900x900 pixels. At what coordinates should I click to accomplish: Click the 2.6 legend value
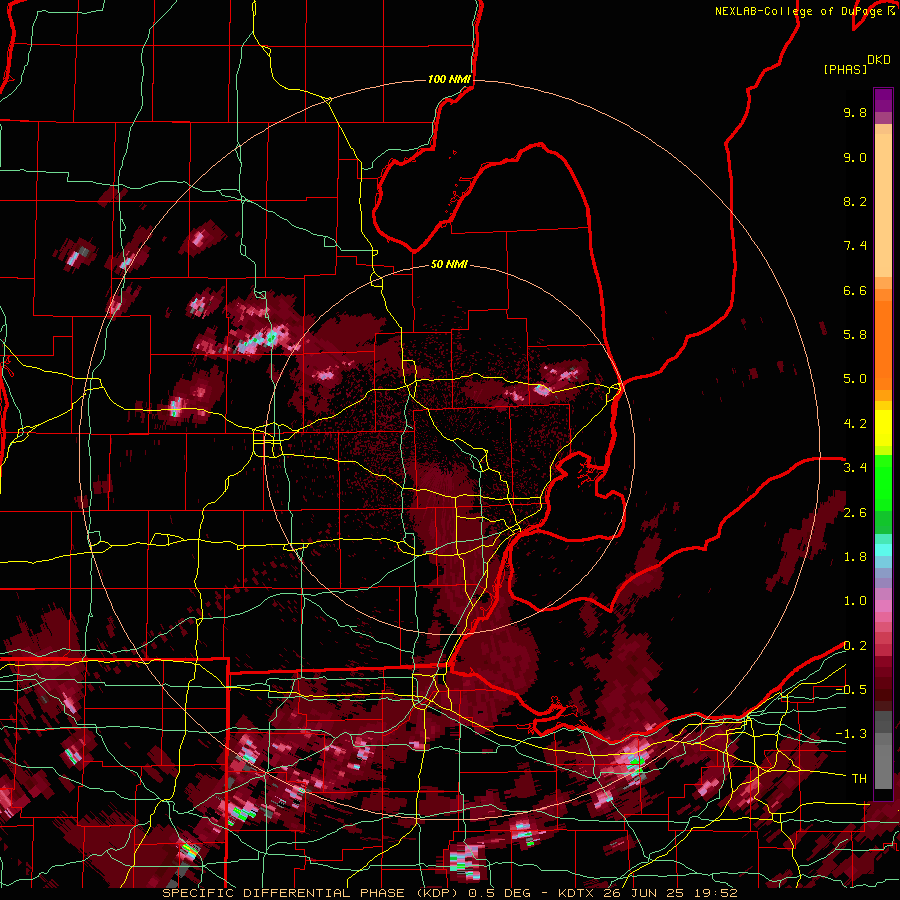coord(855,513)
